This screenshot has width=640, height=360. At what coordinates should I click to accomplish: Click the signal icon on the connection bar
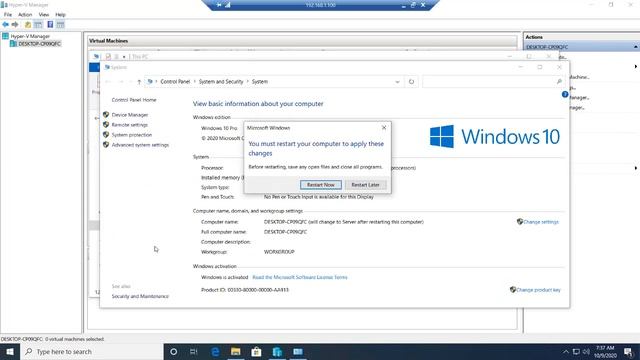(x=228, y=5)
